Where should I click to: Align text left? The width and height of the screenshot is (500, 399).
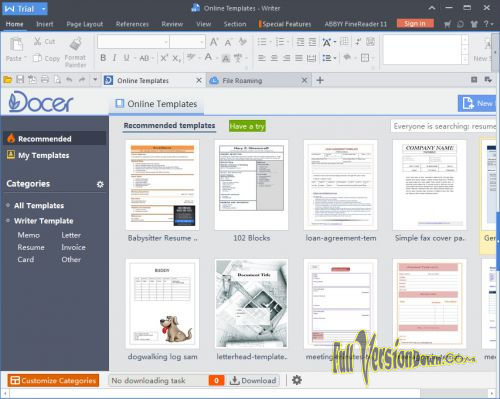pyautogui.click(x=262, y=58)
